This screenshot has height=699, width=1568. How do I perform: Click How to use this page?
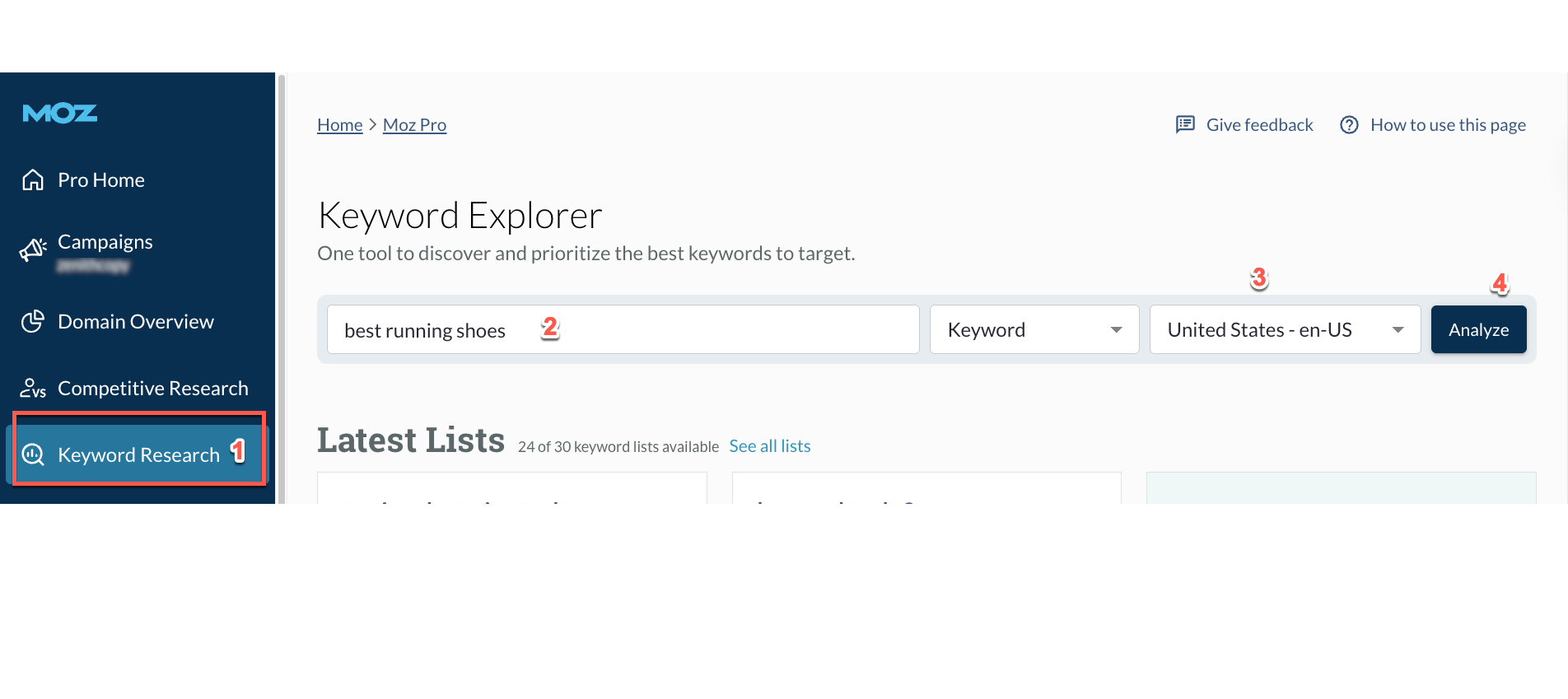point(1448,124)
